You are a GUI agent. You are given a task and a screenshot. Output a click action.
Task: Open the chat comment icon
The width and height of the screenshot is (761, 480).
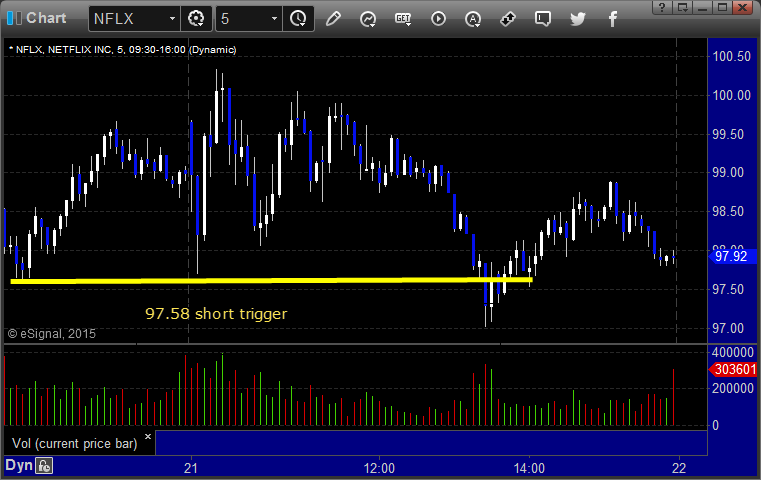(x=543, y=19)
